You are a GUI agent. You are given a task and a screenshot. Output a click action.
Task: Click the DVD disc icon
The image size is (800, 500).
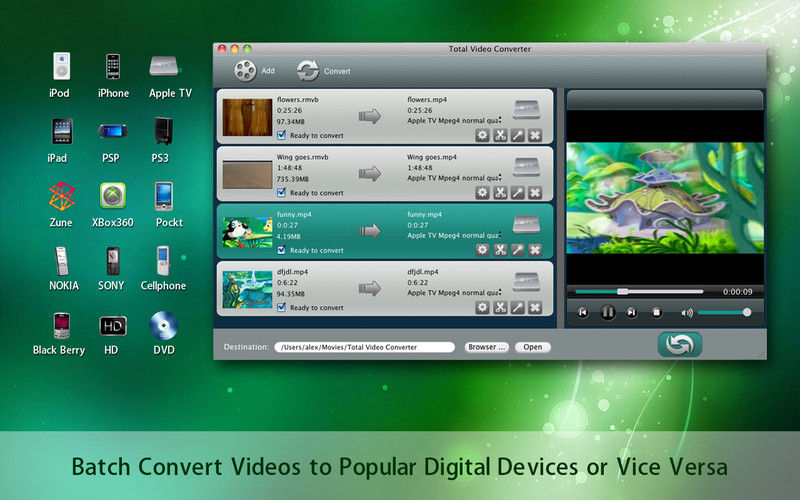164,326
